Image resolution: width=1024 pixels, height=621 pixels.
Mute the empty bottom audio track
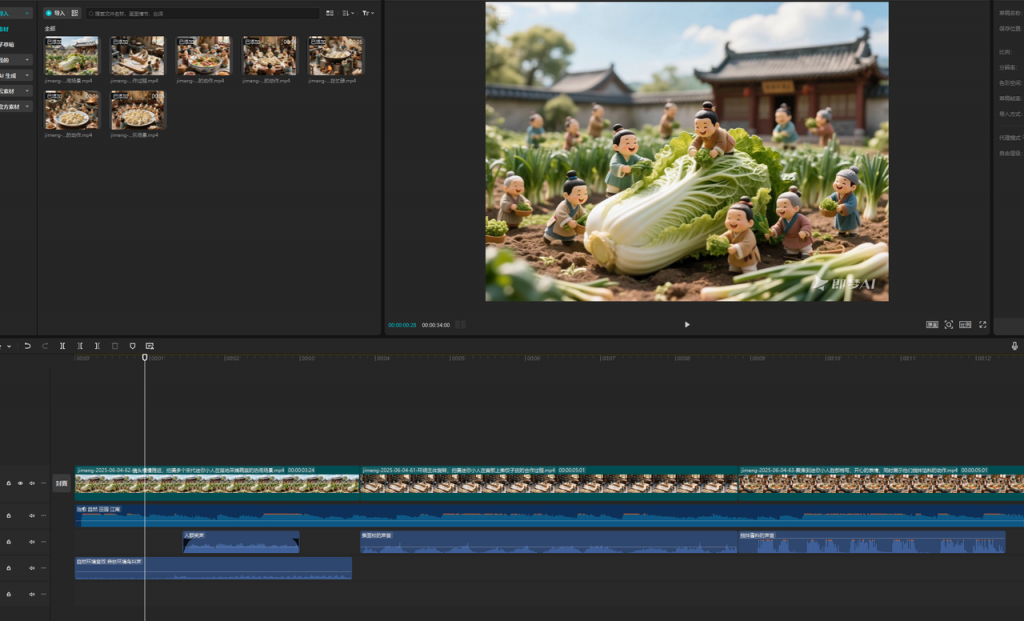point(32,594)
